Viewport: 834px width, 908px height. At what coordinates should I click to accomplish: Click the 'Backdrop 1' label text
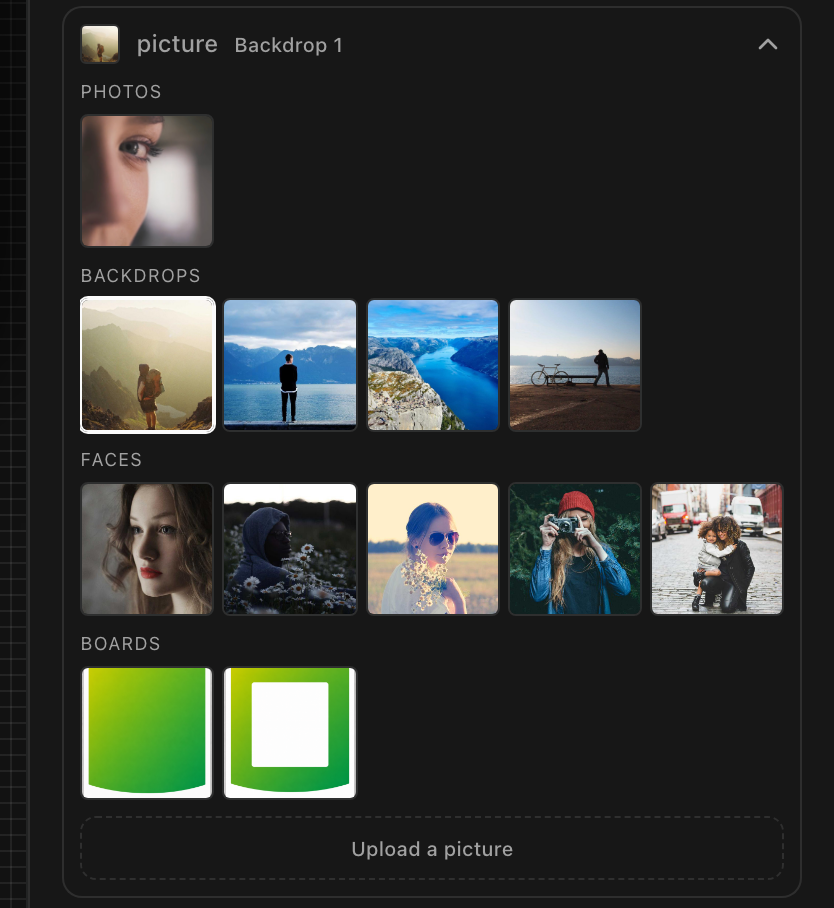[288, 45]
